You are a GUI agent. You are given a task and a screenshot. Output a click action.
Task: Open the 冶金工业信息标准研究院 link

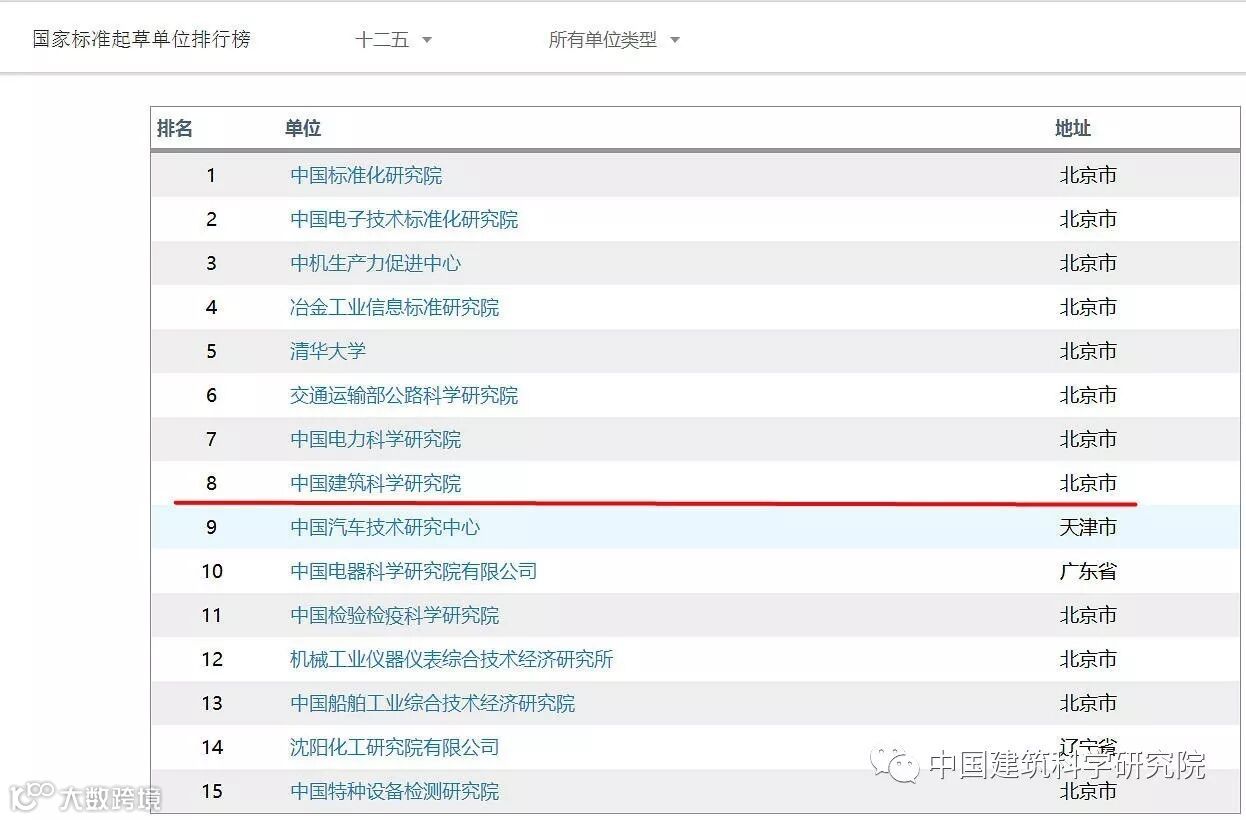pos(394,307)
